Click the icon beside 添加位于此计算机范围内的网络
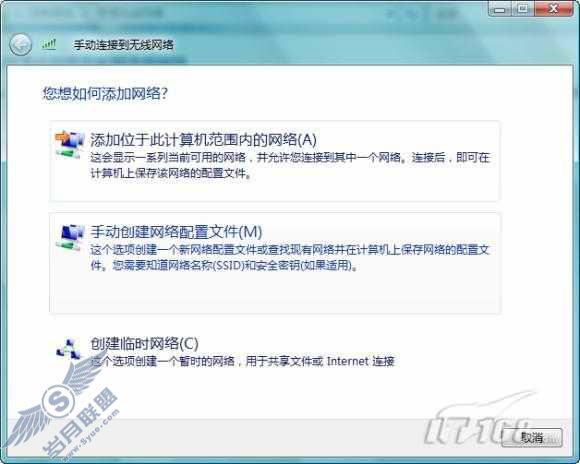This screenshot has width=580, height=464. [x=69, y=144]
